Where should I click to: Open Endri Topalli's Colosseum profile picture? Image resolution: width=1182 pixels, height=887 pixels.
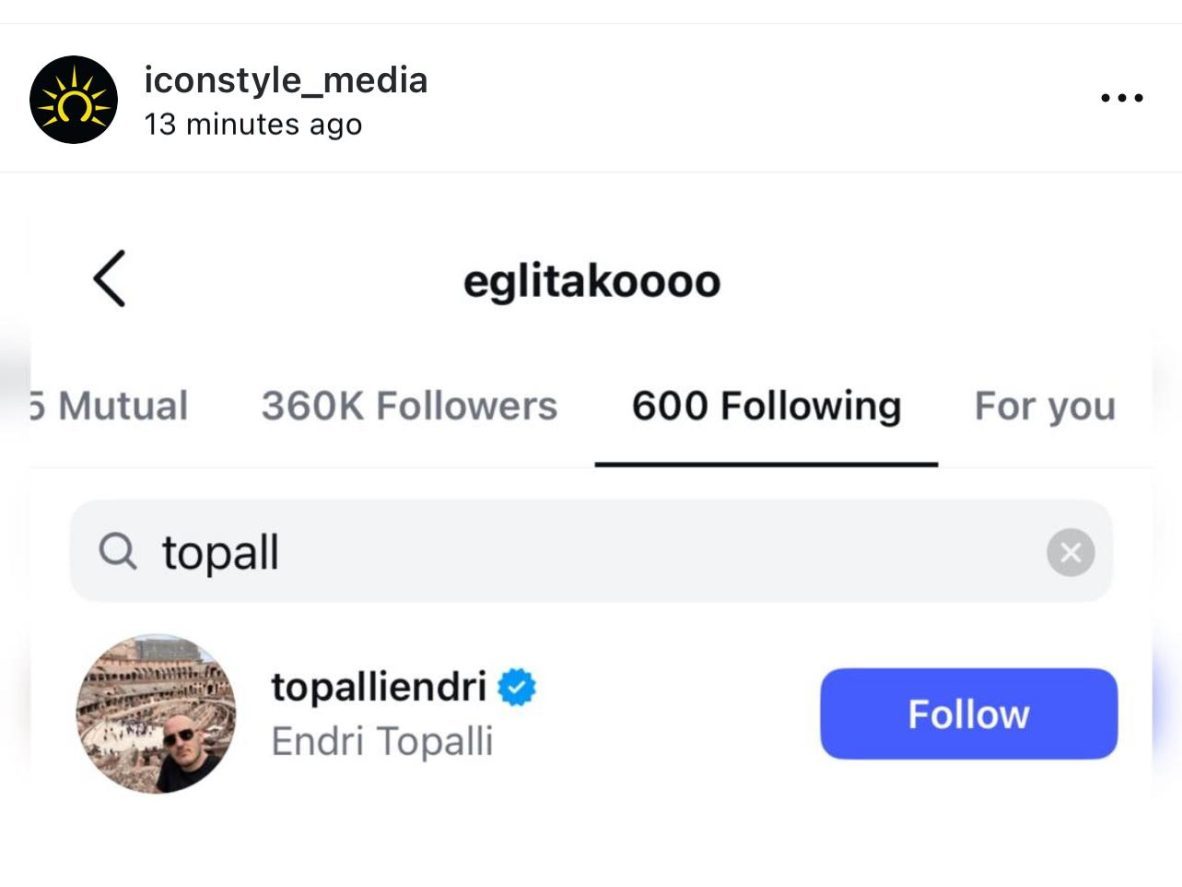point(156,713)
